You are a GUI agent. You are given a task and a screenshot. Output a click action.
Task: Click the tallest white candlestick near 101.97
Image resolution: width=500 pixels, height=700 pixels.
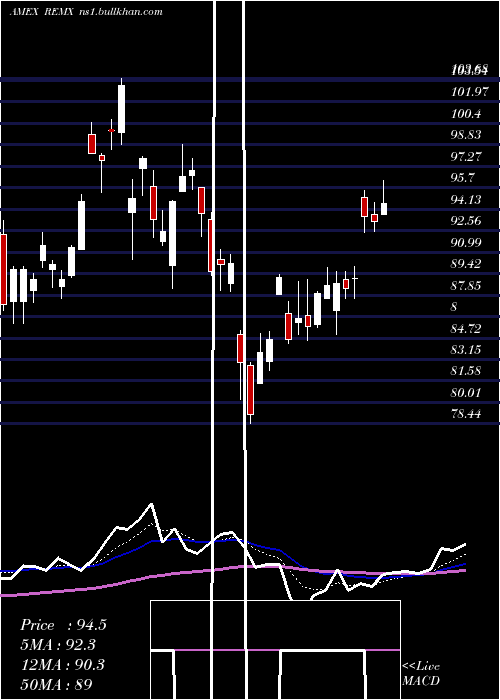click(121, 109)
